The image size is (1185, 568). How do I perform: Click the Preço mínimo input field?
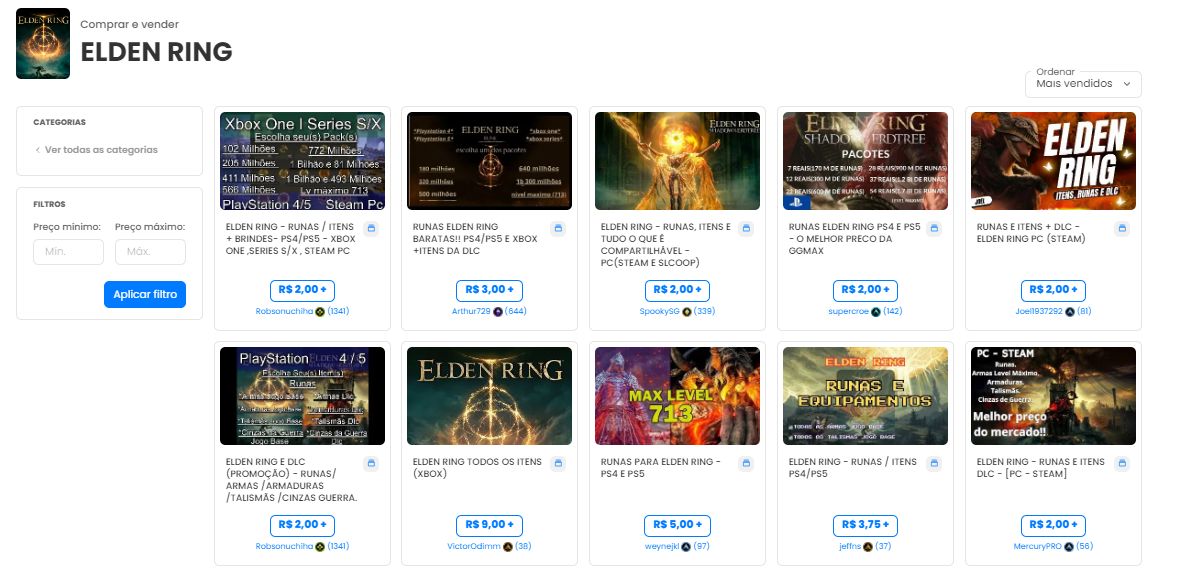click(68, 252)
